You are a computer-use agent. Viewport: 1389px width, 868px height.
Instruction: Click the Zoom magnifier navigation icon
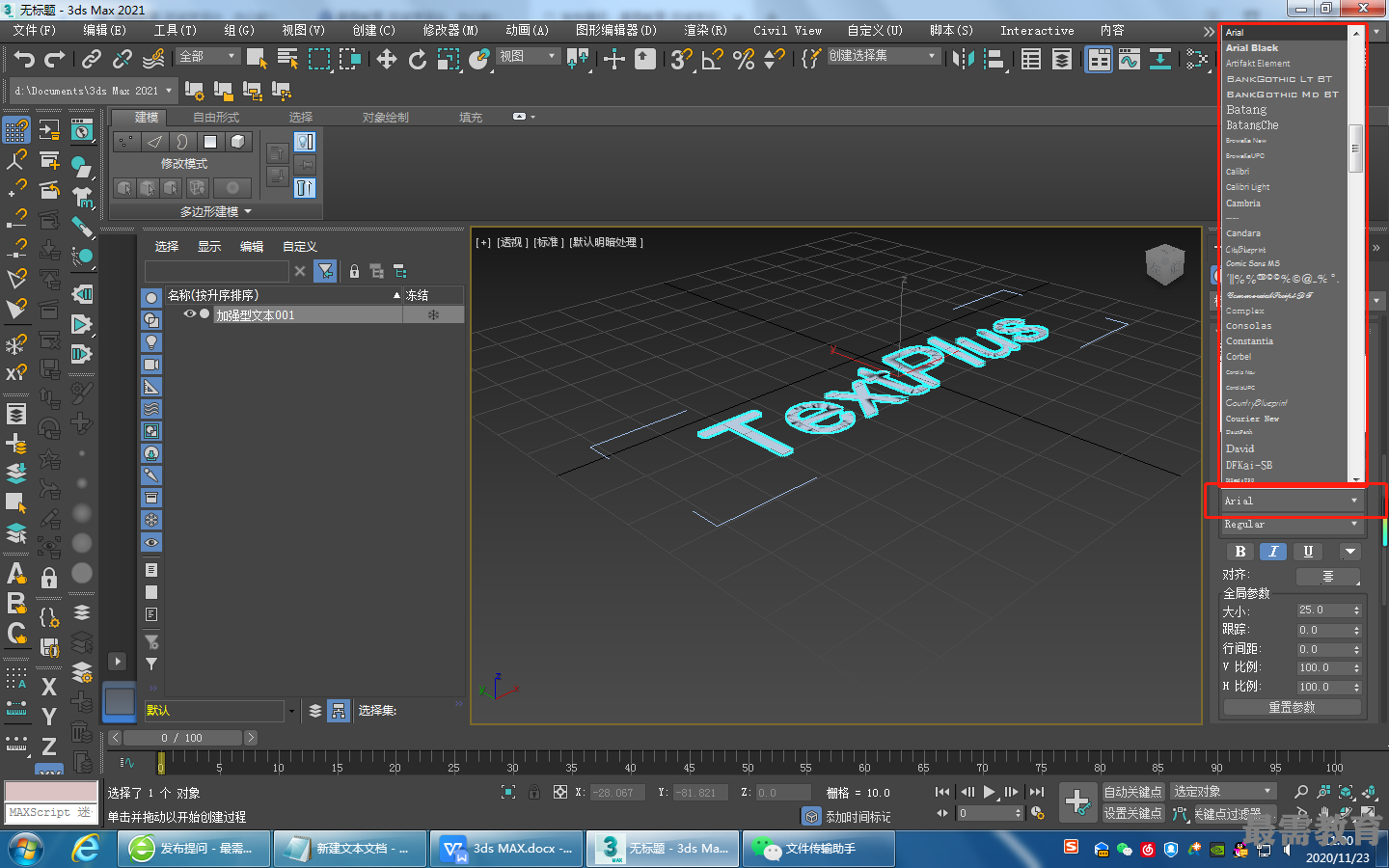click(x=1301, y=792)
